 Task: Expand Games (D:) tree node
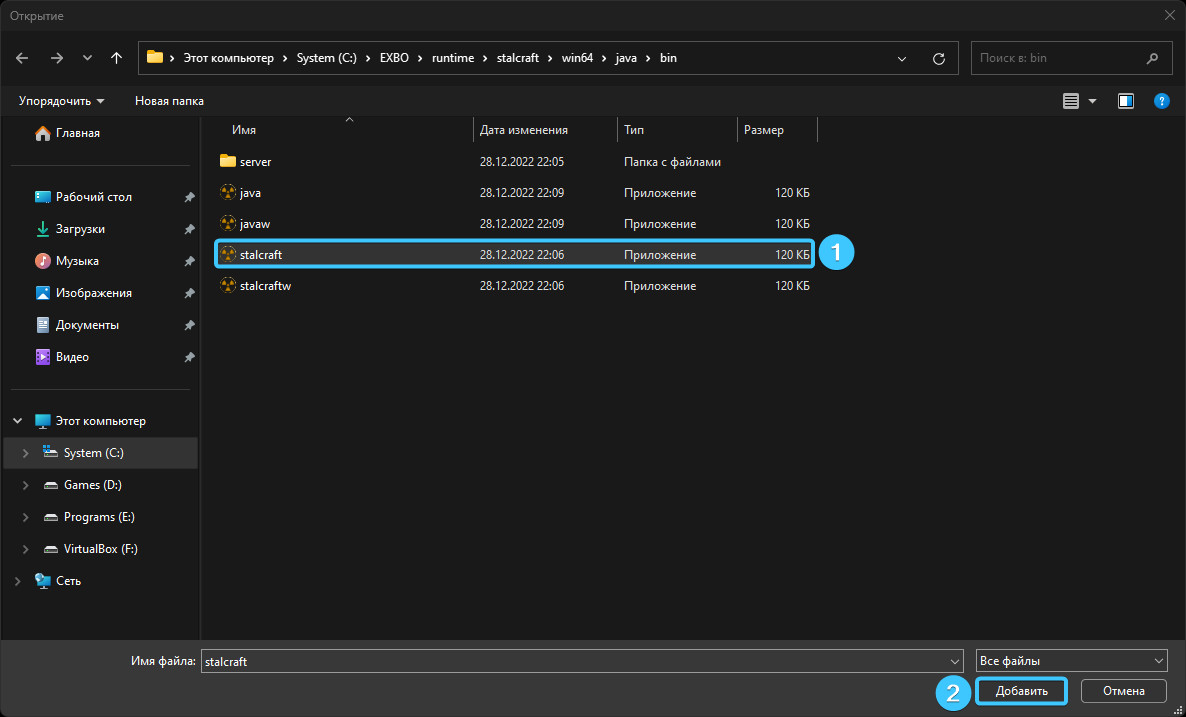click(26, 485)
